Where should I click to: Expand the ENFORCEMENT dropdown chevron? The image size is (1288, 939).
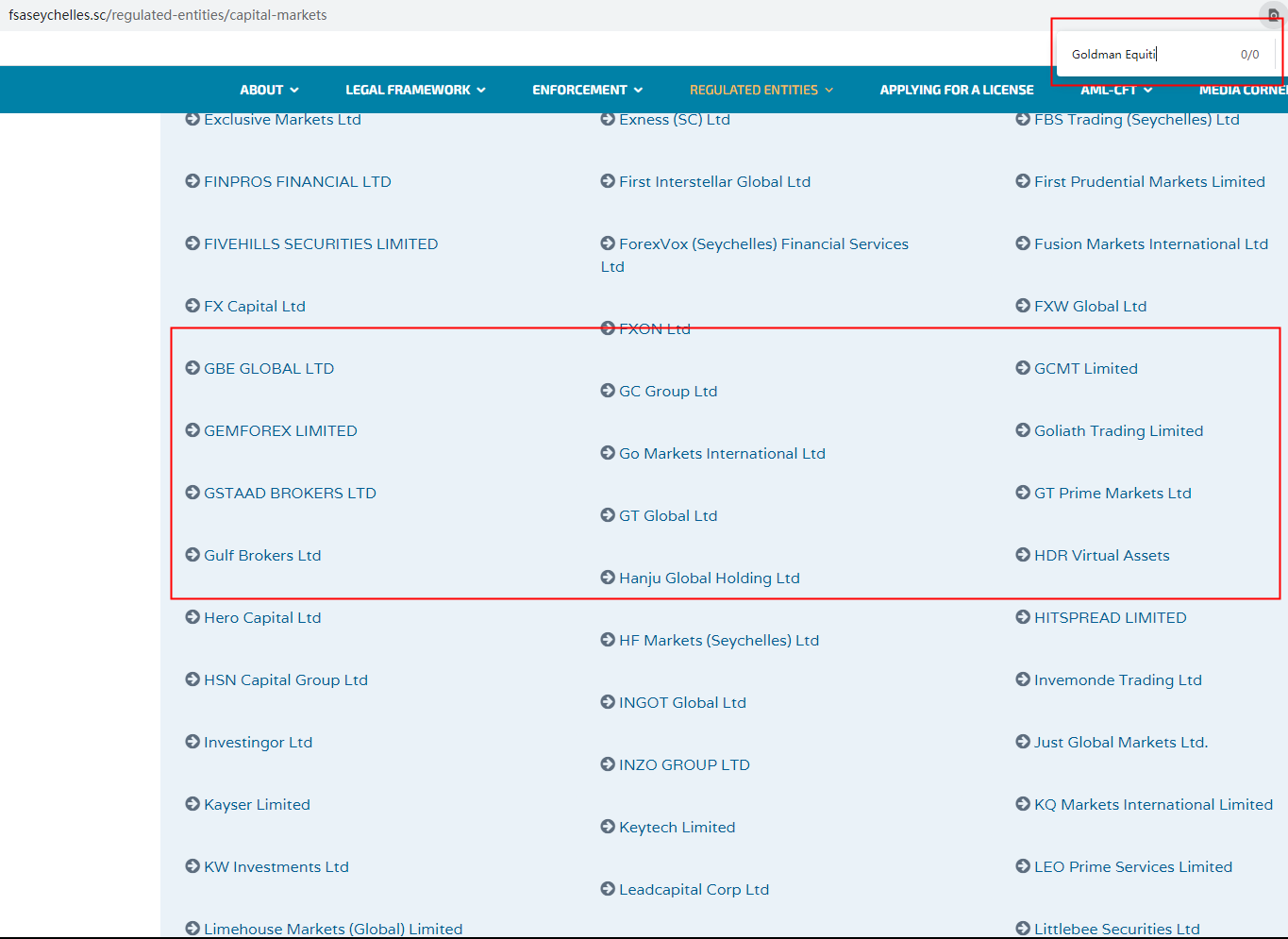(638, 91)
